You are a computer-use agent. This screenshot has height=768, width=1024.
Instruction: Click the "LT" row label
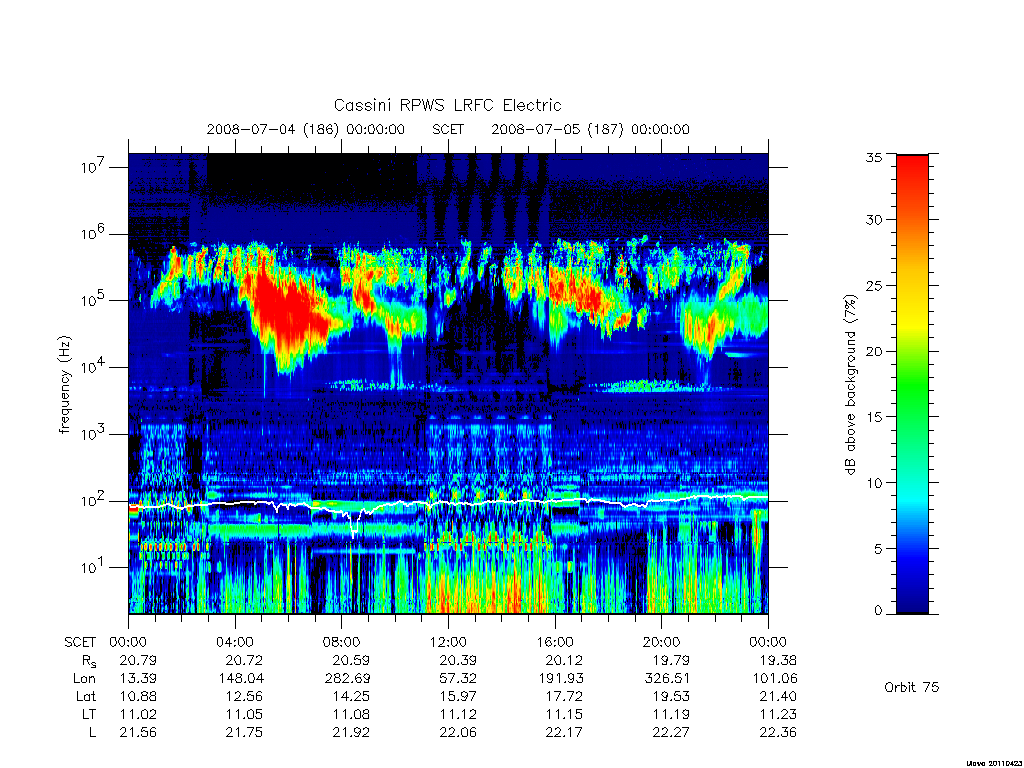(88, 714)
